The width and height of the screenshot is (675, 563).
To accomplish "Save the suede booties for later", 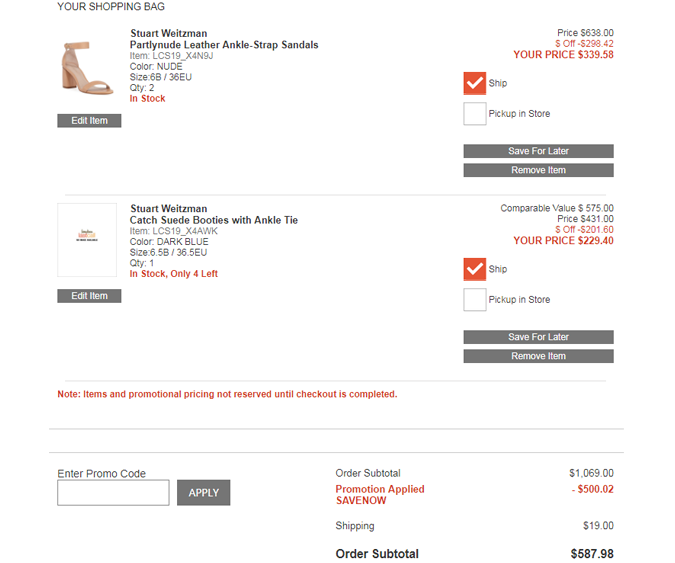I will pos(538,337).
